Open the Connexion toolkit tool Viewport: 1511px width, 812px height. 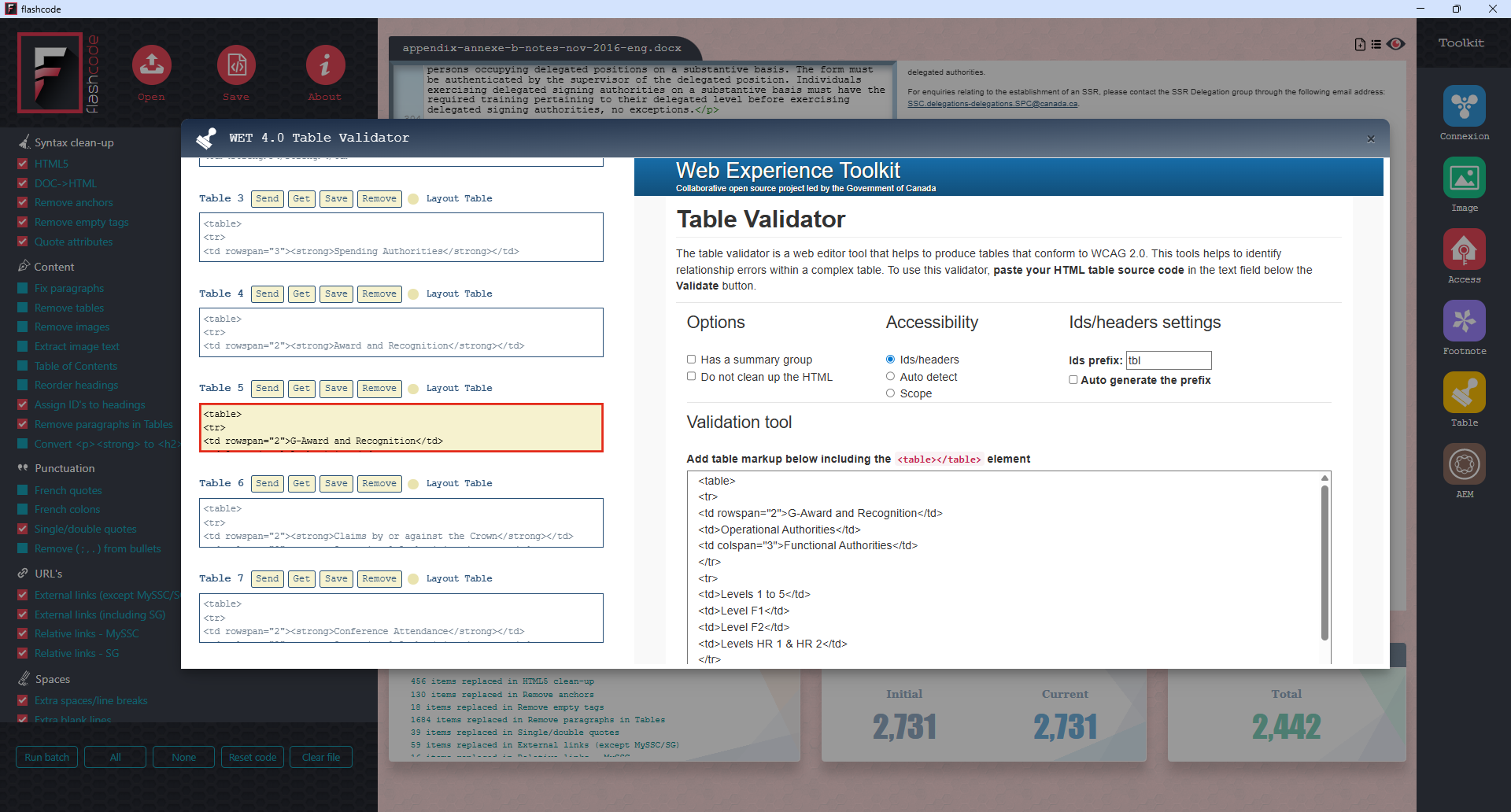tap(1464, 106)
